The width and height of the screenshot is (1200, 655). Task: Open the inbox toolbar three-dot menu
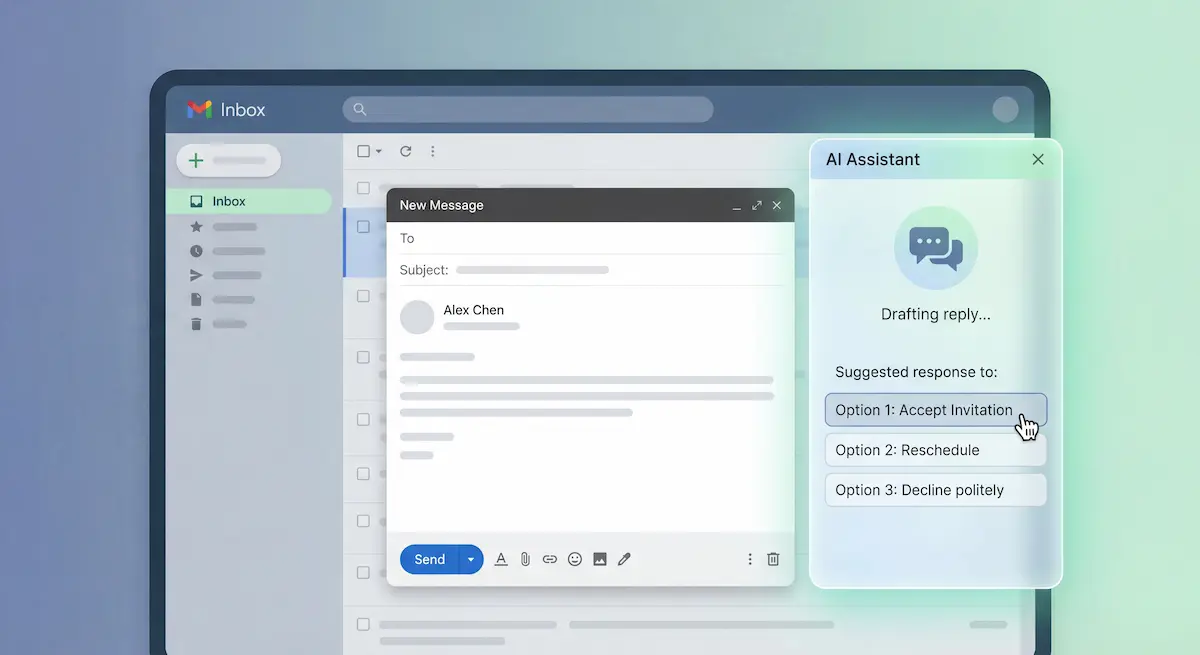(432, 151)
